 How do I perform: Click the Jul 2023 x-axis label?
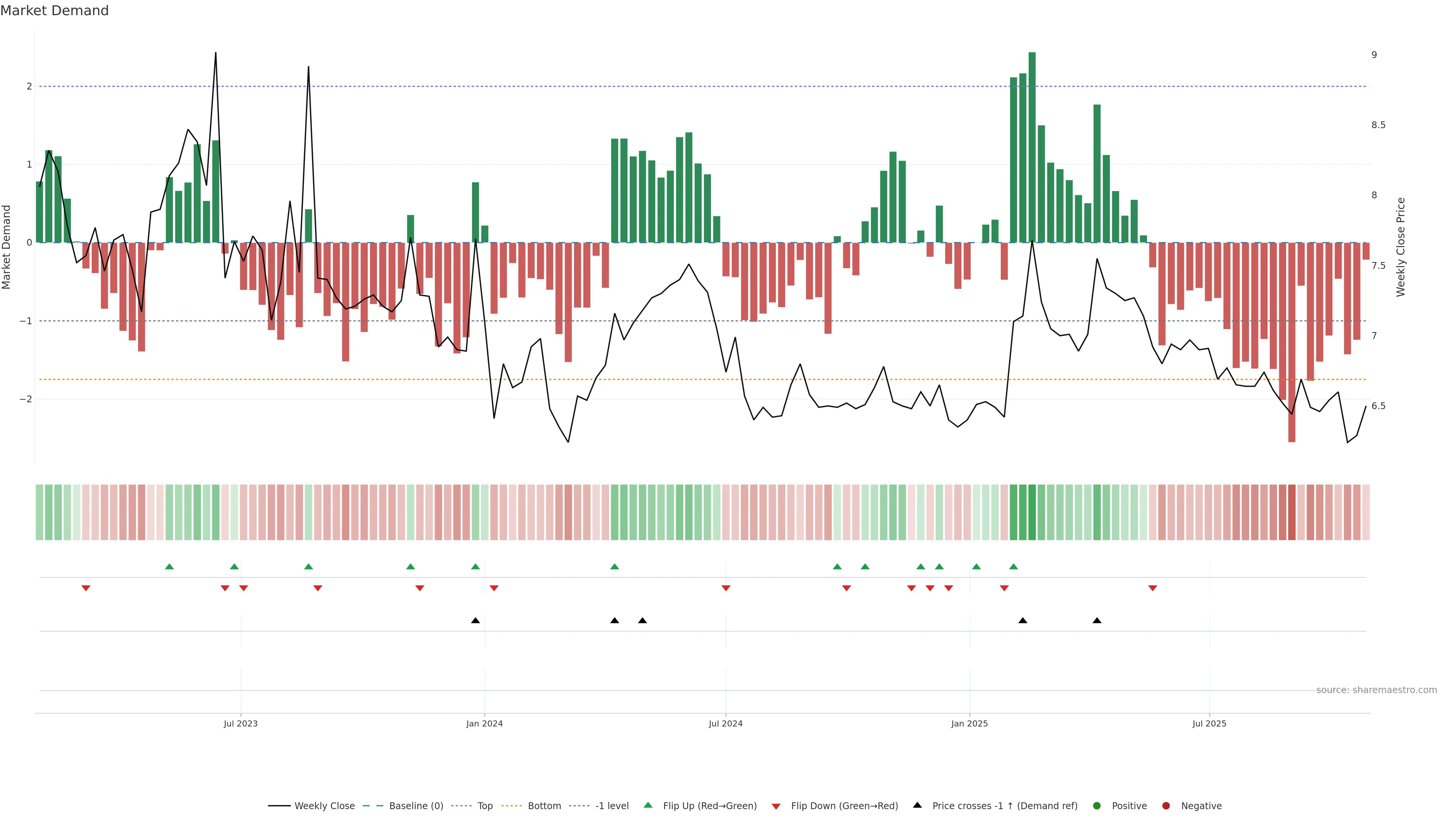[240, 724]
